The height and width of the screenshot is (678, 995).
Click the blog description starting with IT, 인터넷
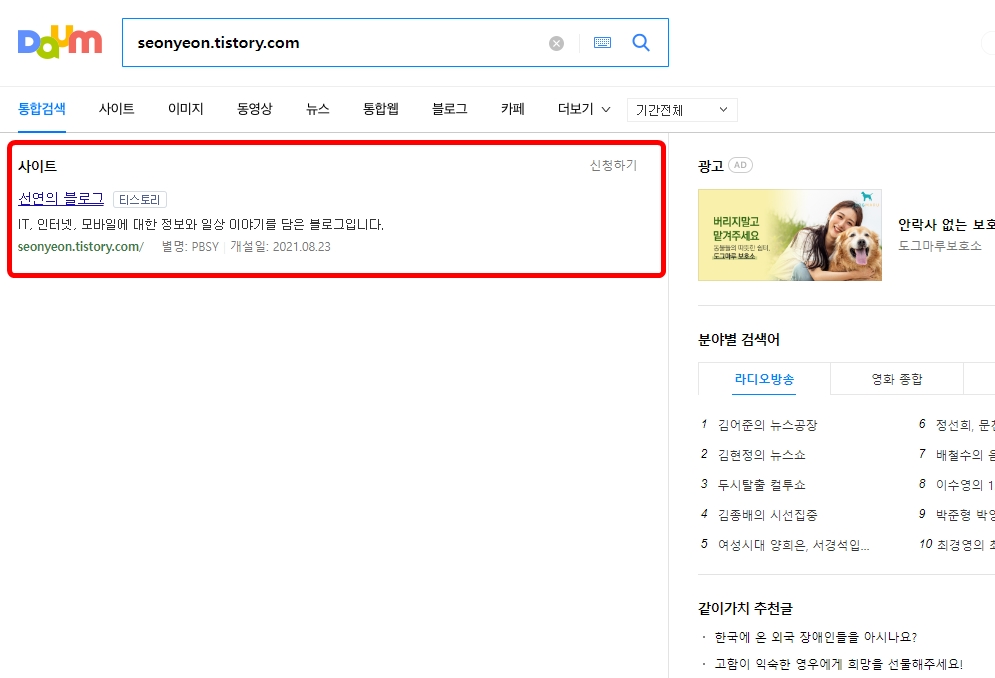(201, 224)
